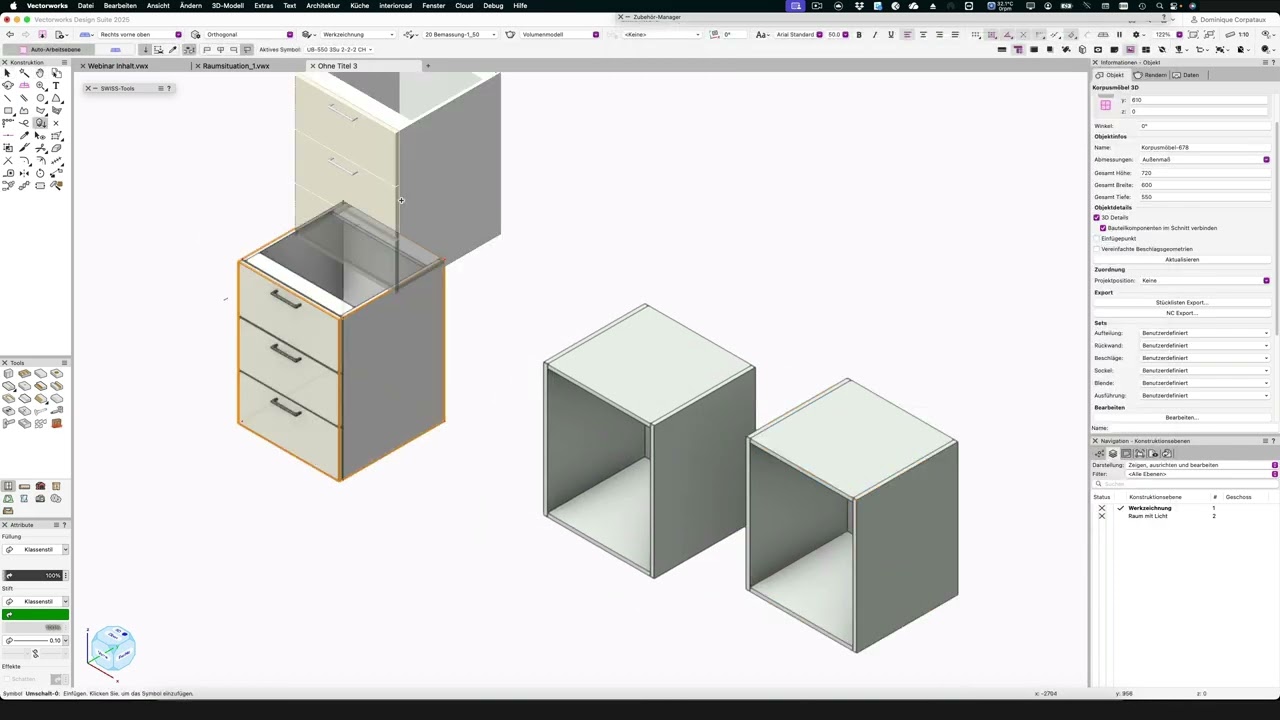The width and height of the screenshot is (1280, 720).
Task: Enable the Einfügepunkt checkbox
Action: [x=1097, y=238]
